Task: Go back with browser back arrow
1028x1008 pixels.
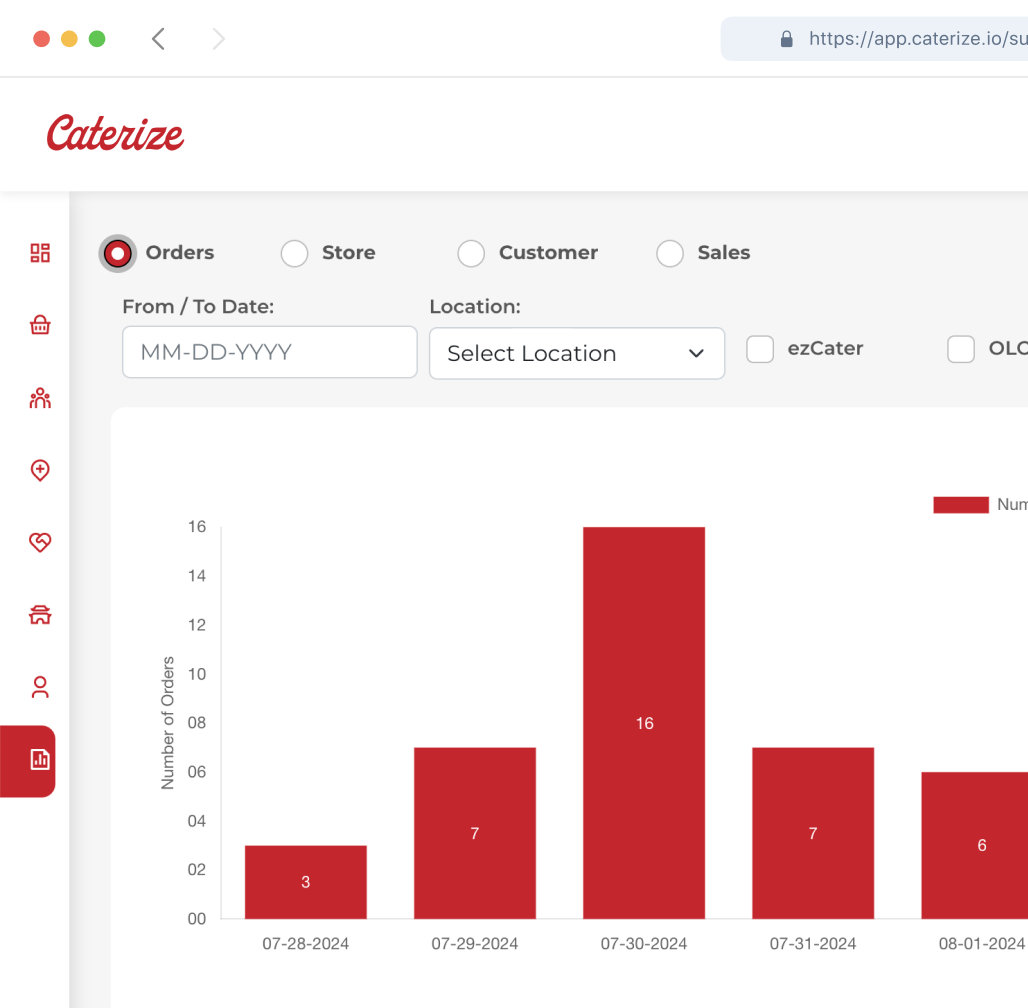Action: (x=158, y=39)
